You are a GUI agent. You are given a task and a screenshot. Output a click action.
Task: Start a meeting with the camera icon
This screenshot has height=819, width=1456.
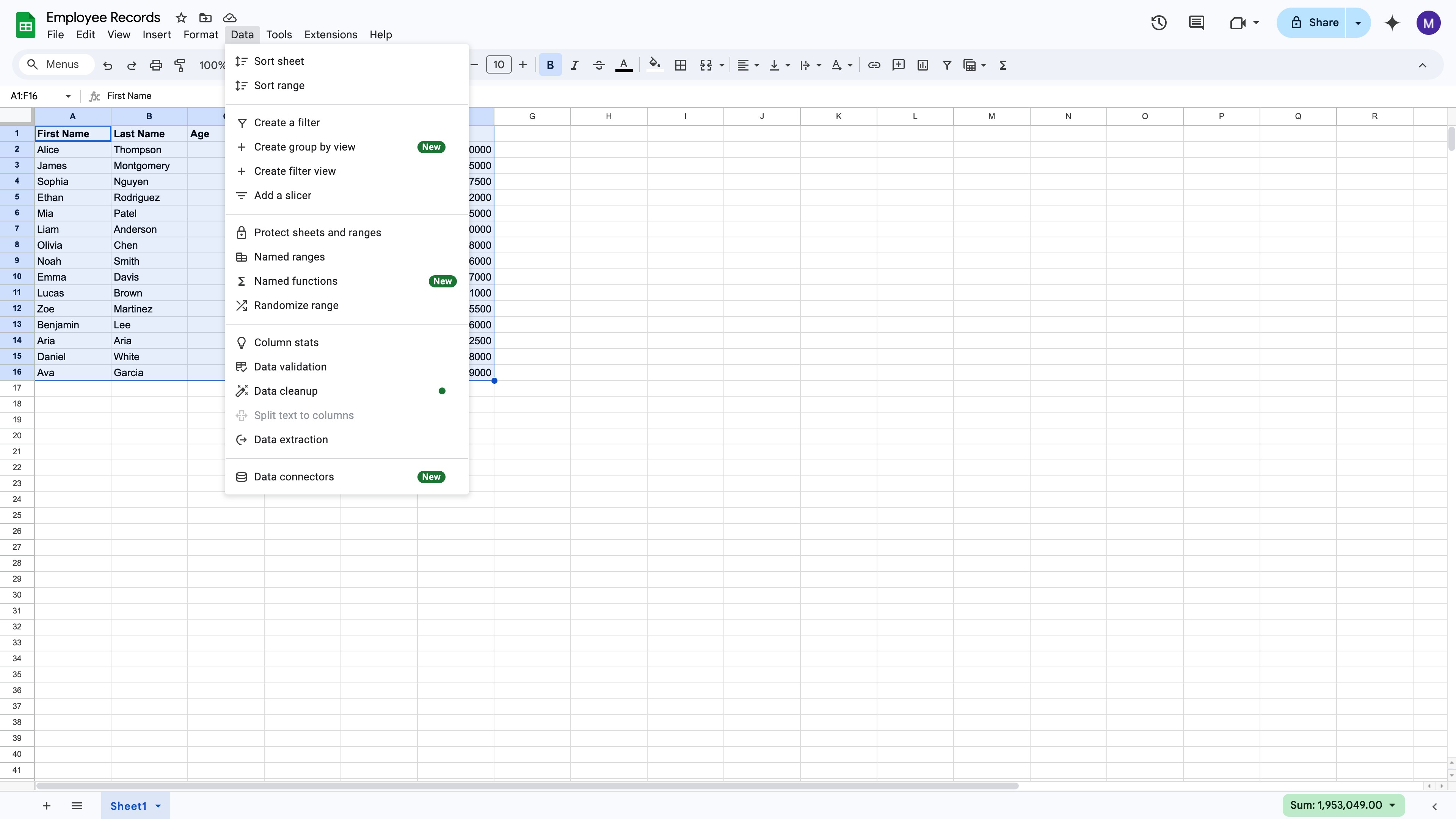point(1238,23)
